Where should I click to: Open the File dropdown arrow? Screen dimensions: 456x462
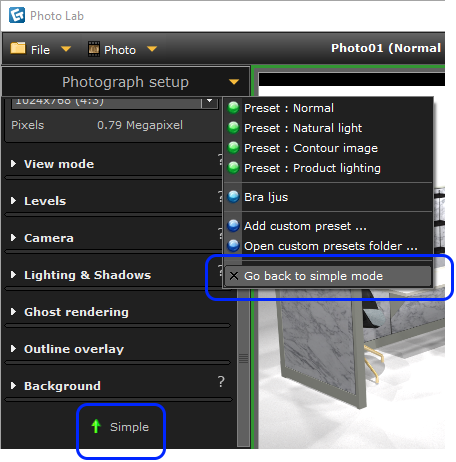(66, 49)
